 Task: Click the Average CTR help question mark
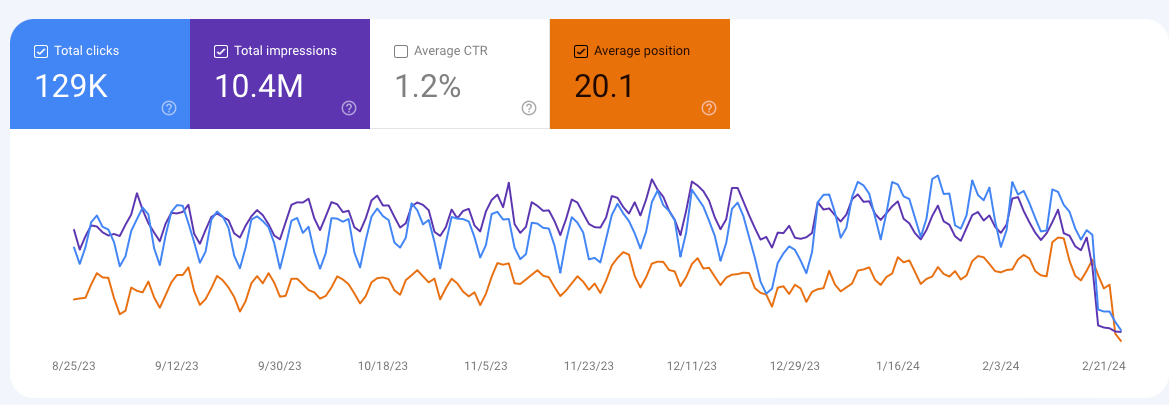[x=529, y=108]
